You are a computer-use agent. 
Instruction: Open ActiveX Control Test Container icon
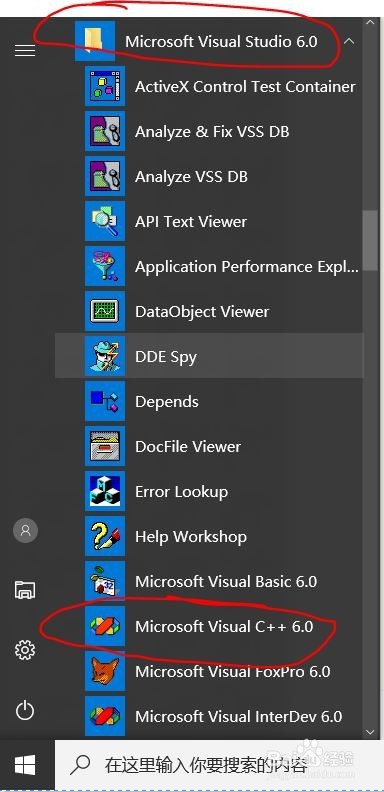coord(105,86)
